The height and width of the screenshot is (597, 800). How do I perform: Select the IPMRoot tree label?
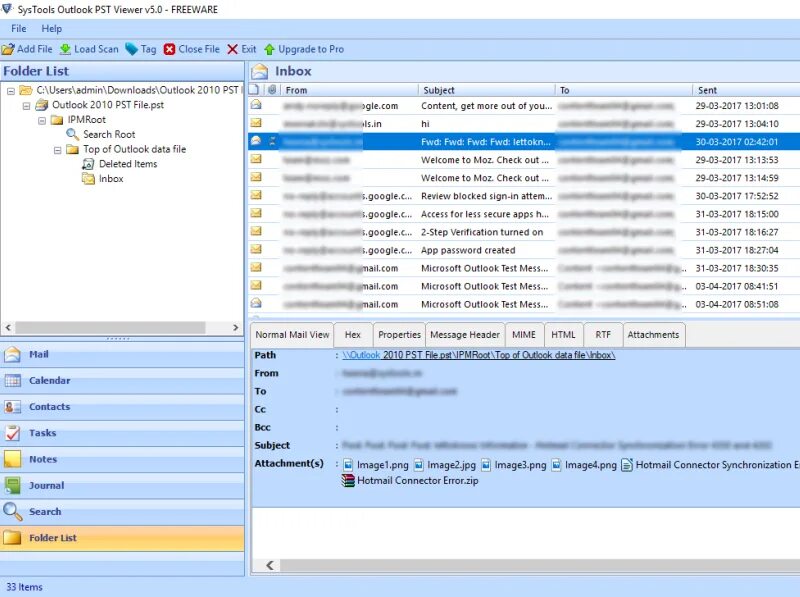point(87,119)
